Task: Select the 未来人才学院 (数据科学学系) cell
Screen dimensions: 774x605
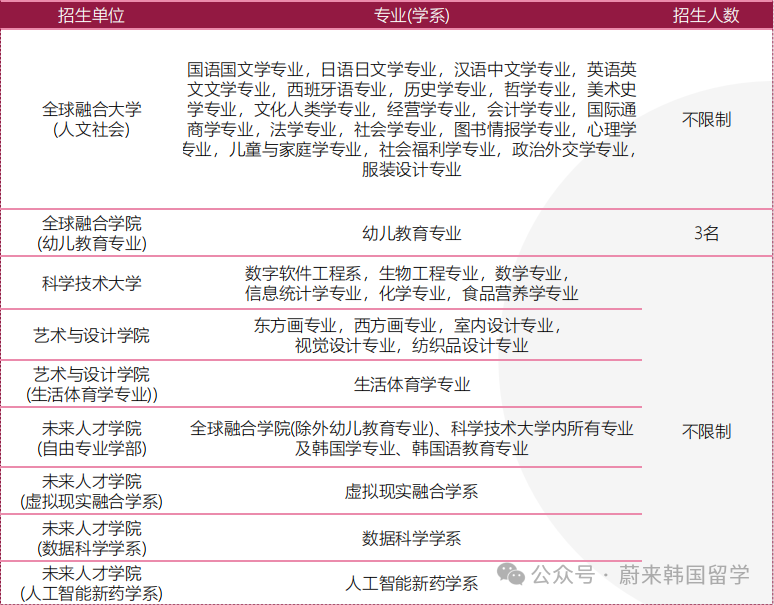Action: [91, 538]
